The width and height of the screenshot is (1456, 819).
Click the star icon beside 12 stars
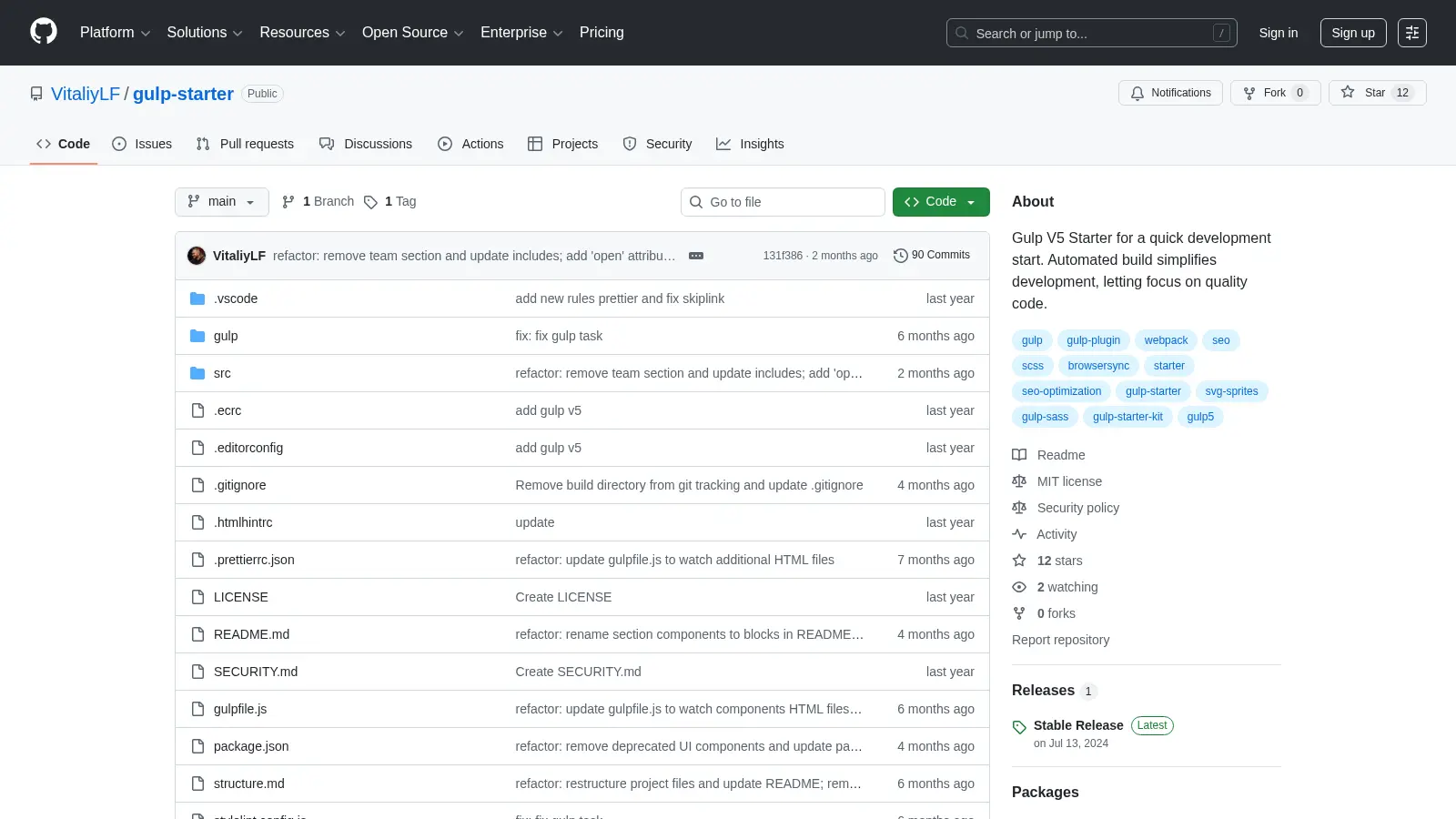[1019, 561]
